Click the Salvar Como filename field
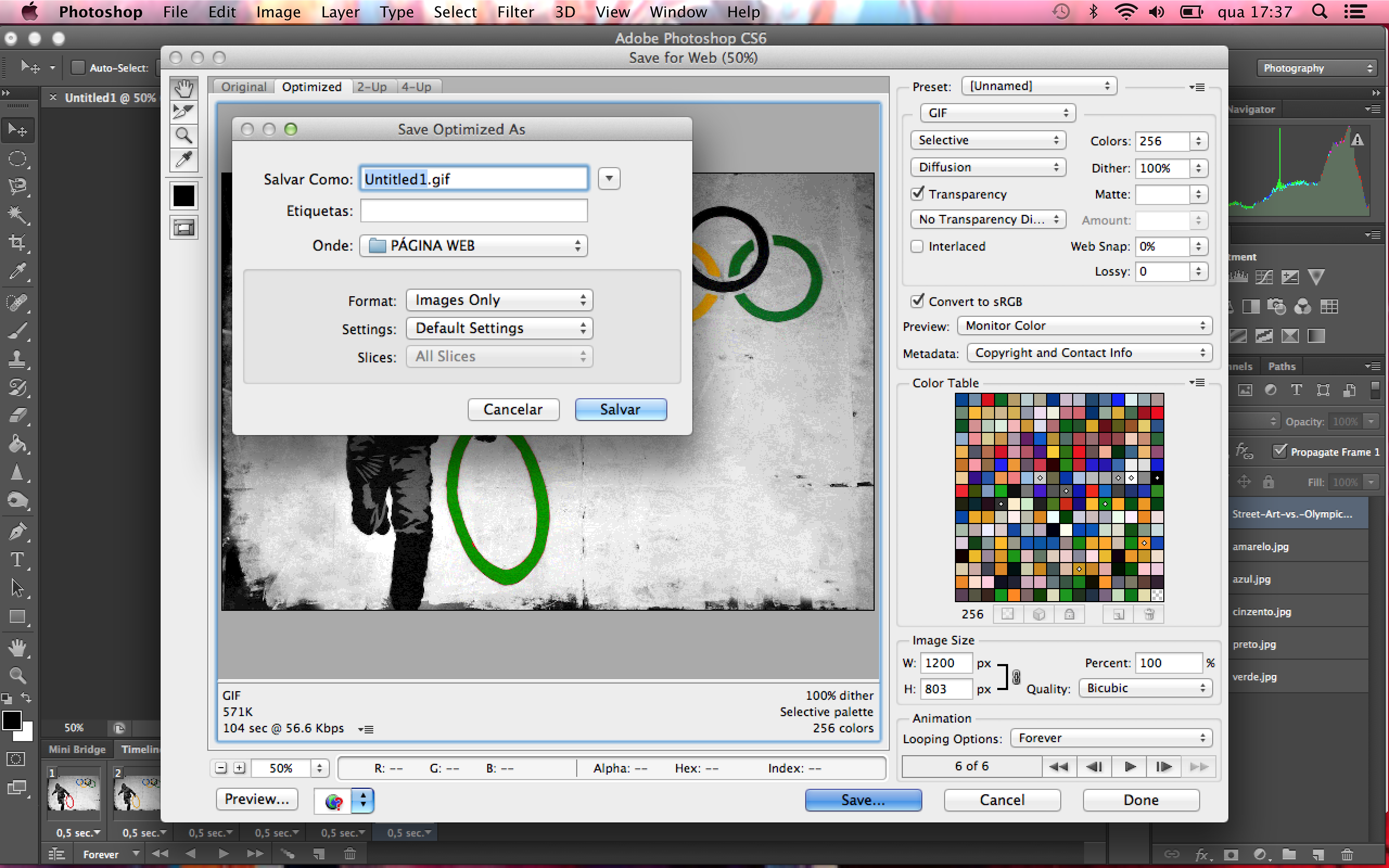 point(474,178)
